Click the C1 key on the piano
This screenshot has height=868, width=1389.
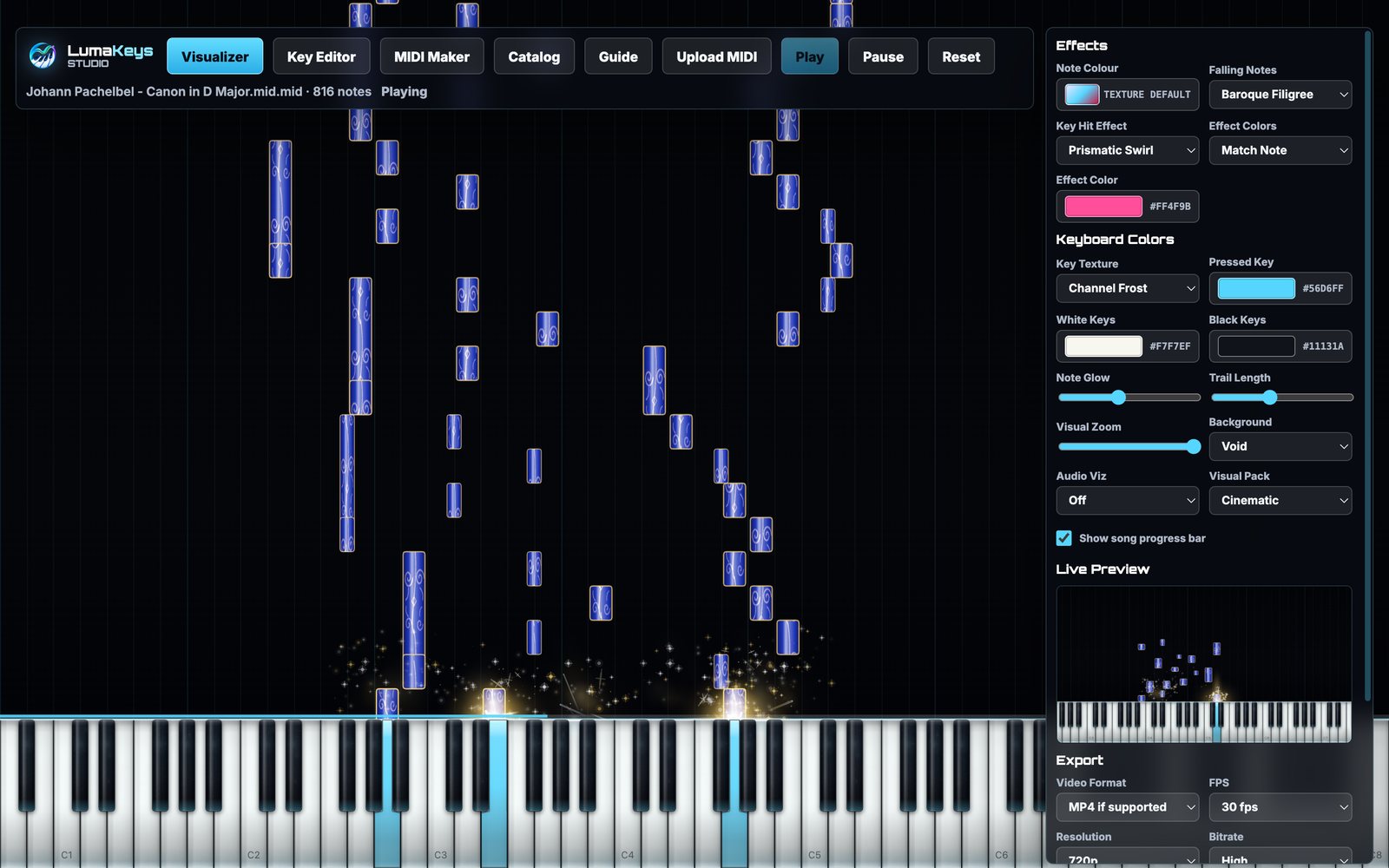pyautogui.click(x=66, y=794)
